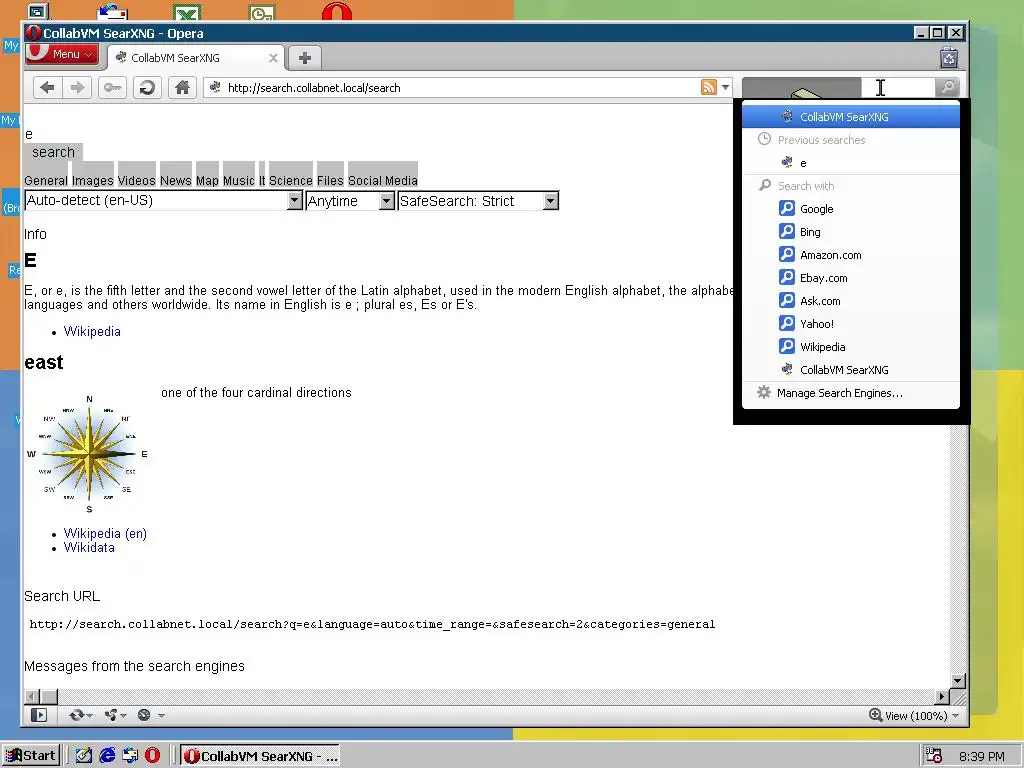Select highlighted CollabVM SearXNG engine at top
The height and width of the screenshot is (768, 1024).
851,117
